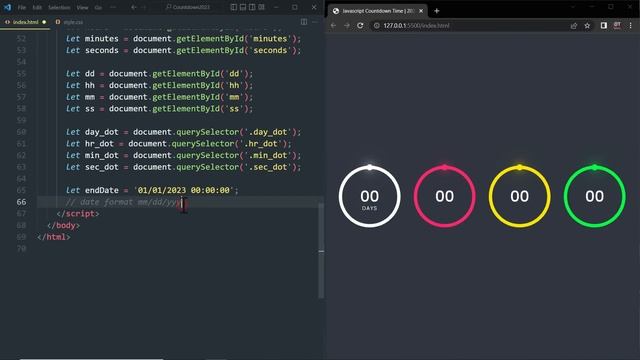Click the sec_dot variable declaration
Viewport: 640px width, 360px height.
pyautogui.click(x=101, y=167)
